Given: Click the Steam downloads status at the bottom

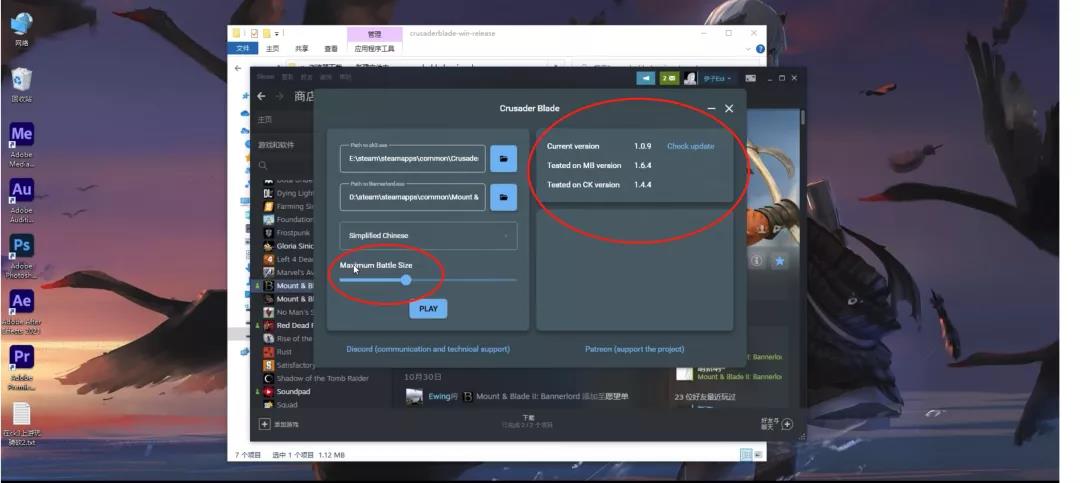Looking at the screenshot, I should point(528,421).
